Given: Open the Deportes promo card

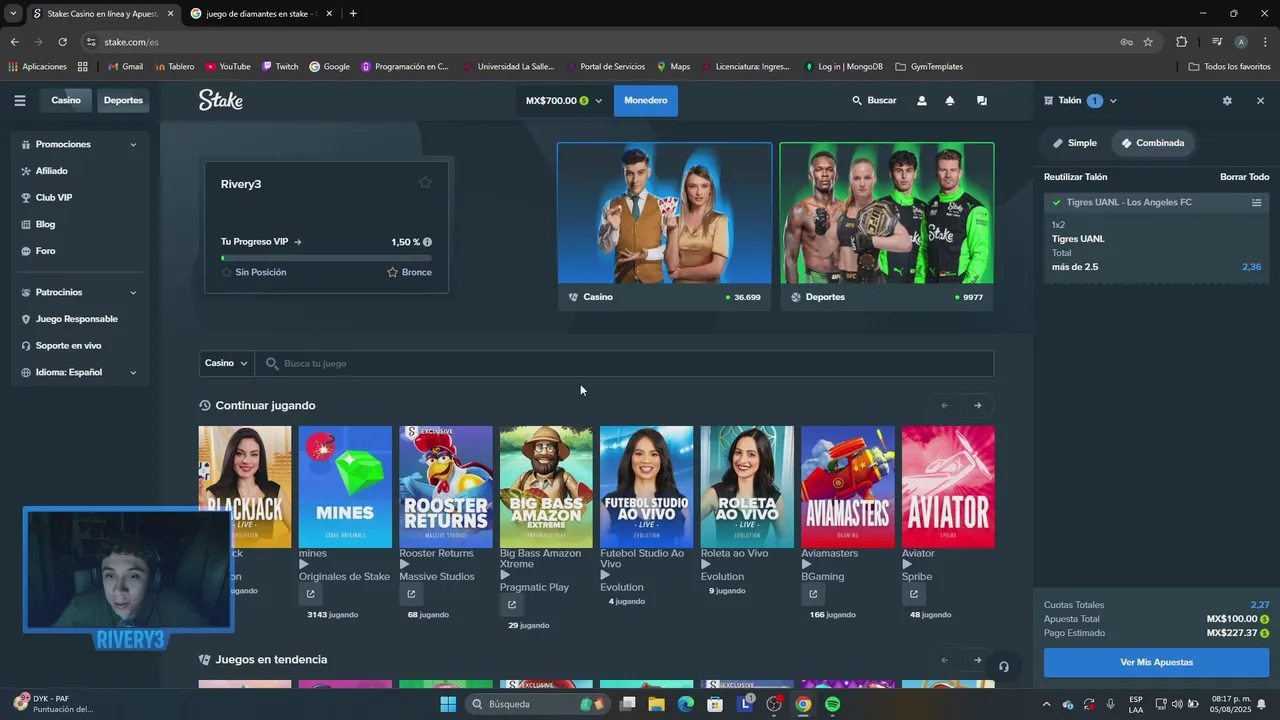Looking at the screenshot, I should 887,226.
